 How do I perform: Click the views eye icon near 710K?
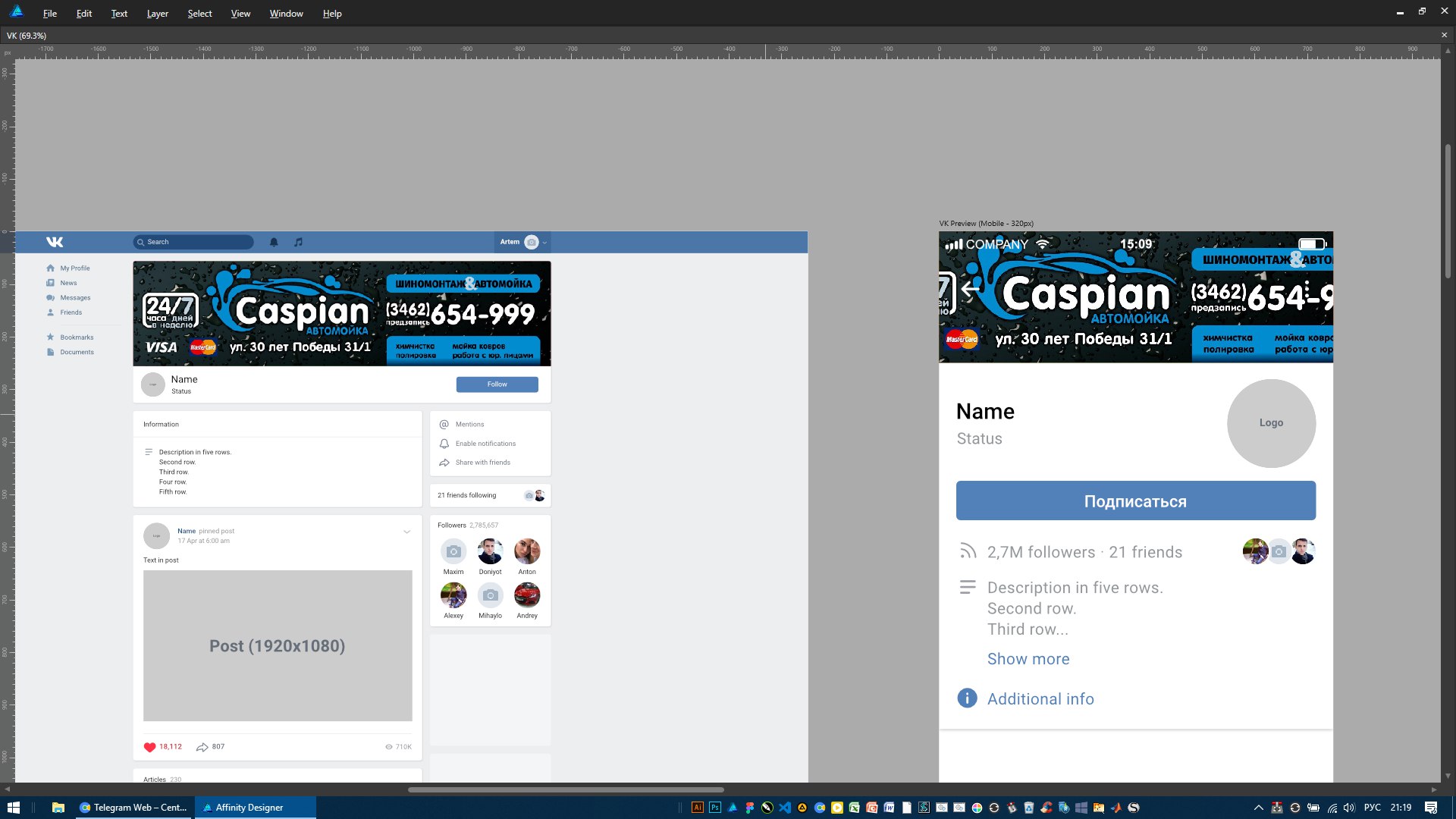[389, 747]
